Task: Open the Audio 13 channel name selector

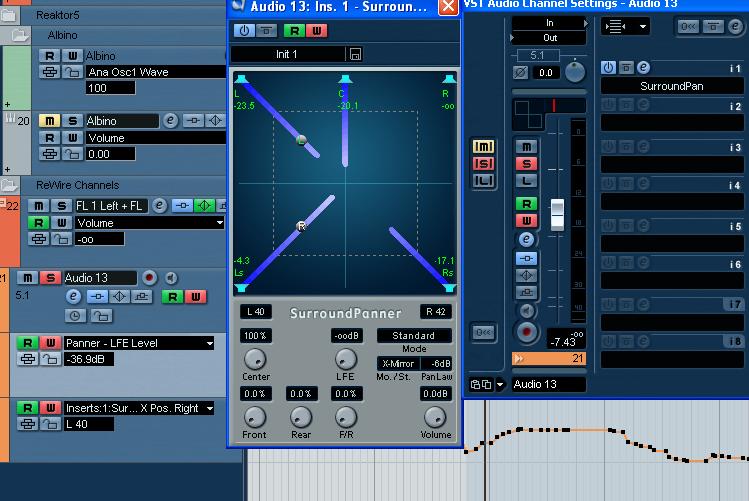Action: (x=548, y=384)
